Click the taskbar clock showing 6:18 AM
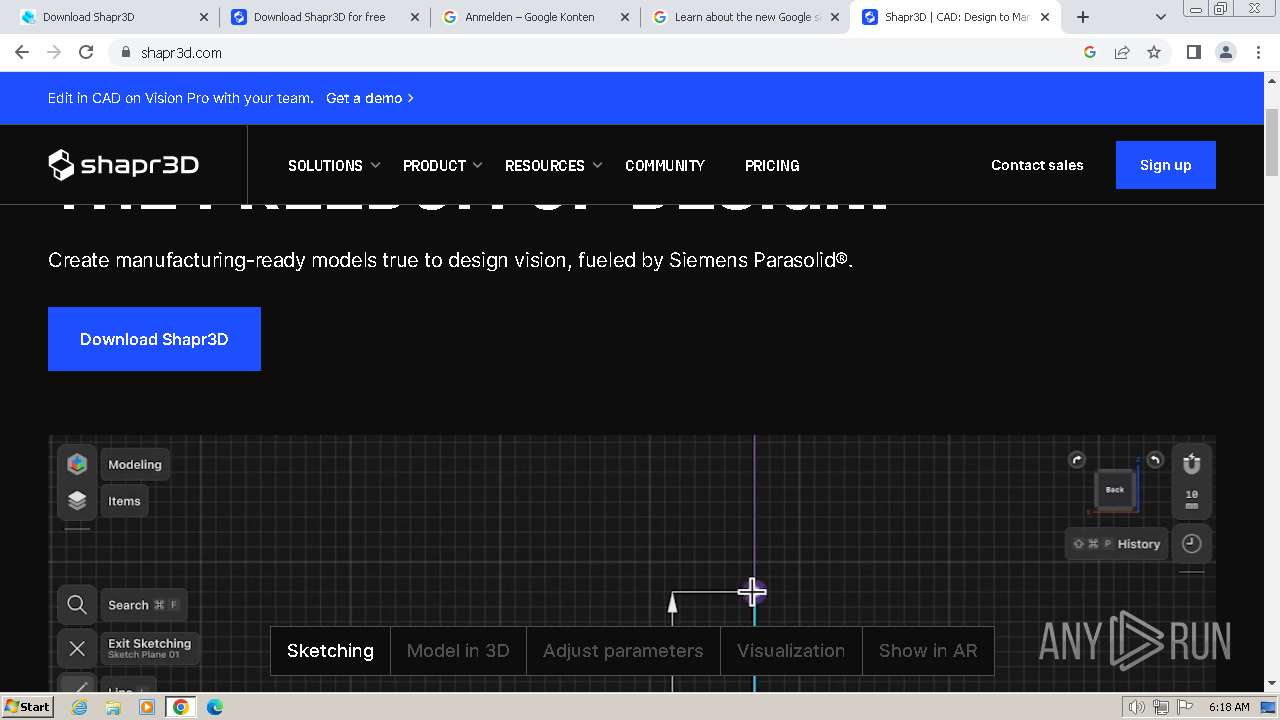This screenshot has width=1280, height=720. [x=1229, y=707]
